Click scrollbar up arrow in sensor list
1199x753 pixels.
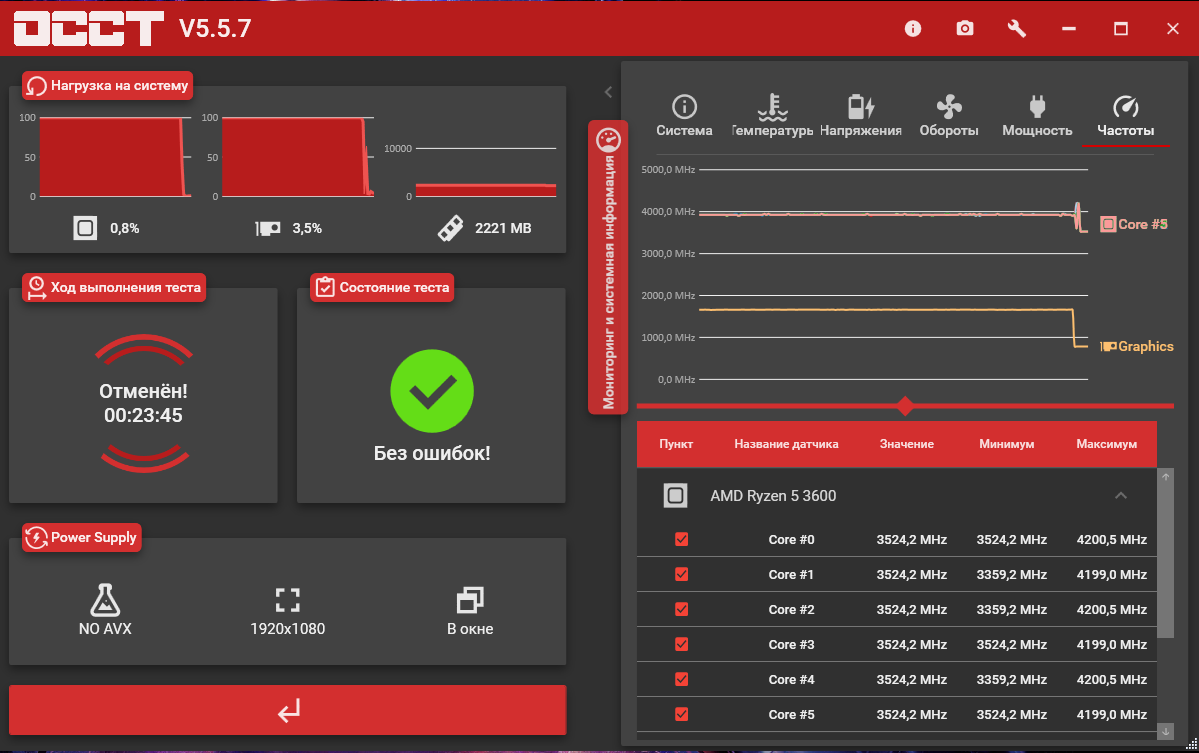(x=1165, y=476)
